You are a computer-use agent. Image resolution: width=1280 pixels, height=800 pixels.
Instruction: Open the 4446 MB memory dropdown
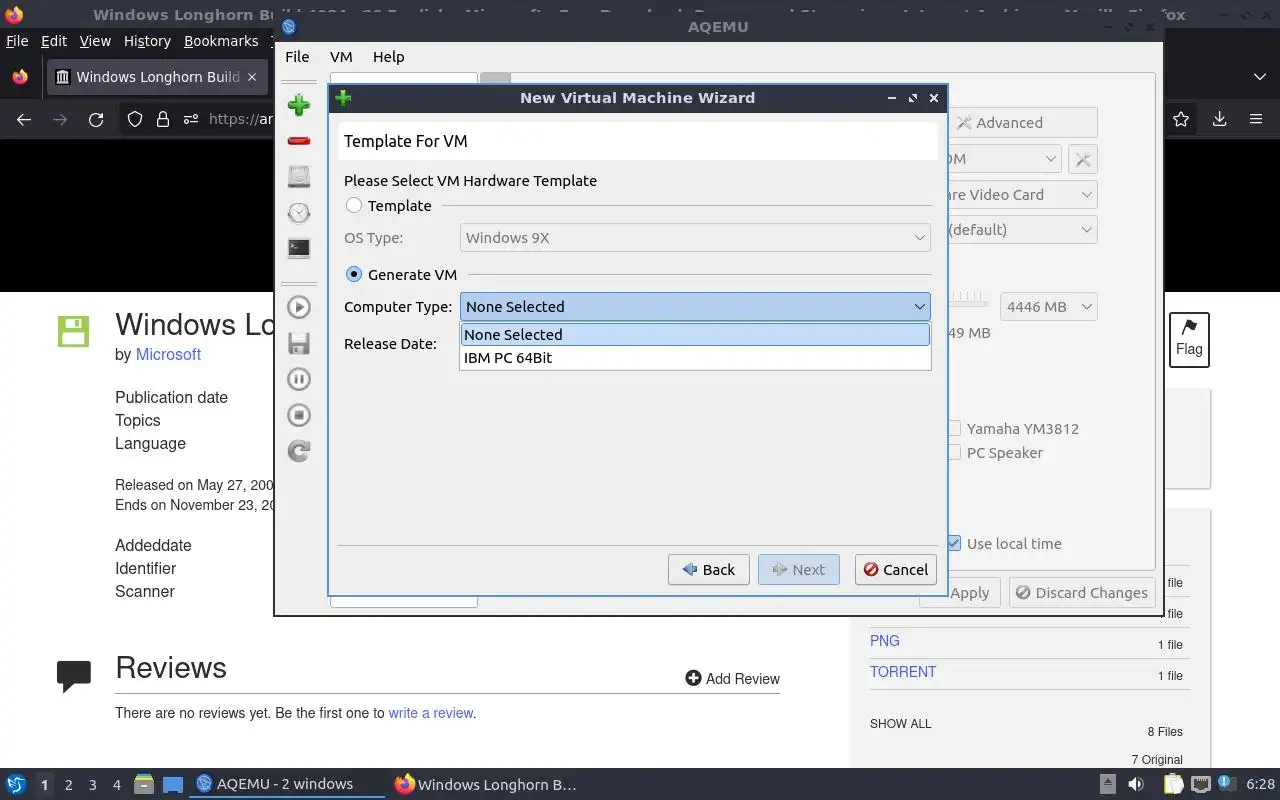[1048, 307]
